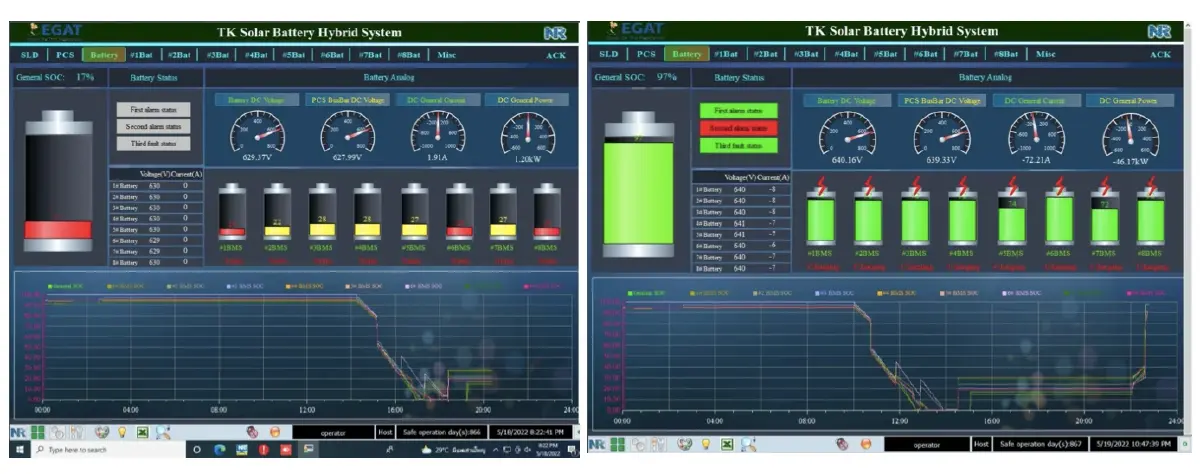Click the red Second alarm status indicator

coord(739,128)
